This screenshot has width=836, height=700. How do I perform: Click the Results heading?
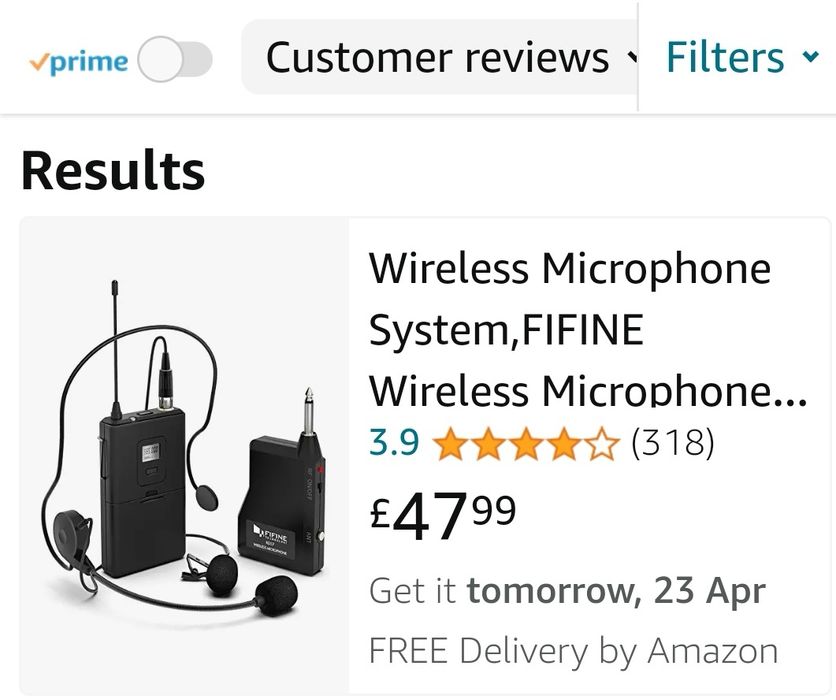(113, 170)
